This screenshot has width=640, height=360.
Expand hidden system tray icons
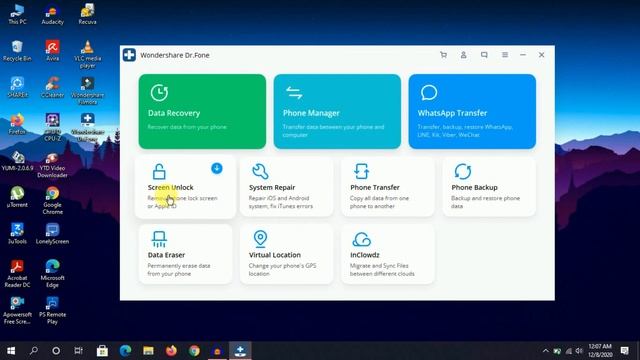tap(545, 351)
